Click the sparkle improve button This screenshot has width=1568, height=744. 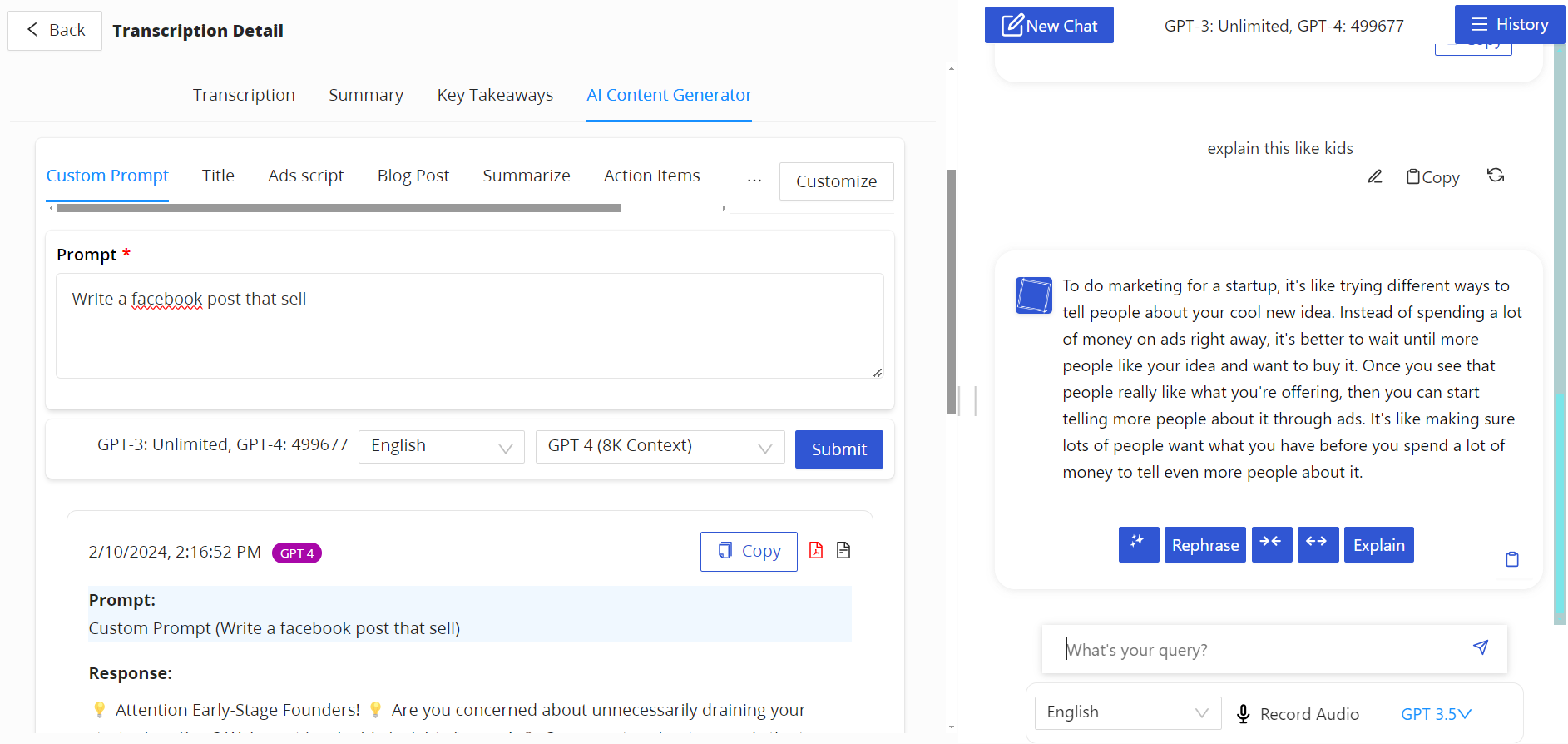tap(1139, 545)
